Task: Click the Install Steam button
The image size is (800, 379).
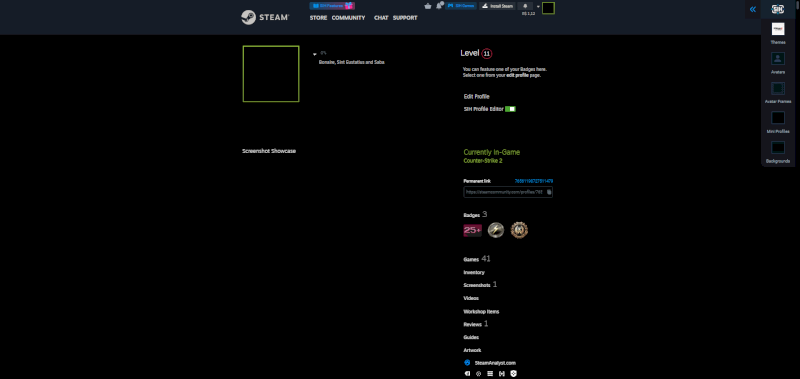Action: tap(497, 6)
